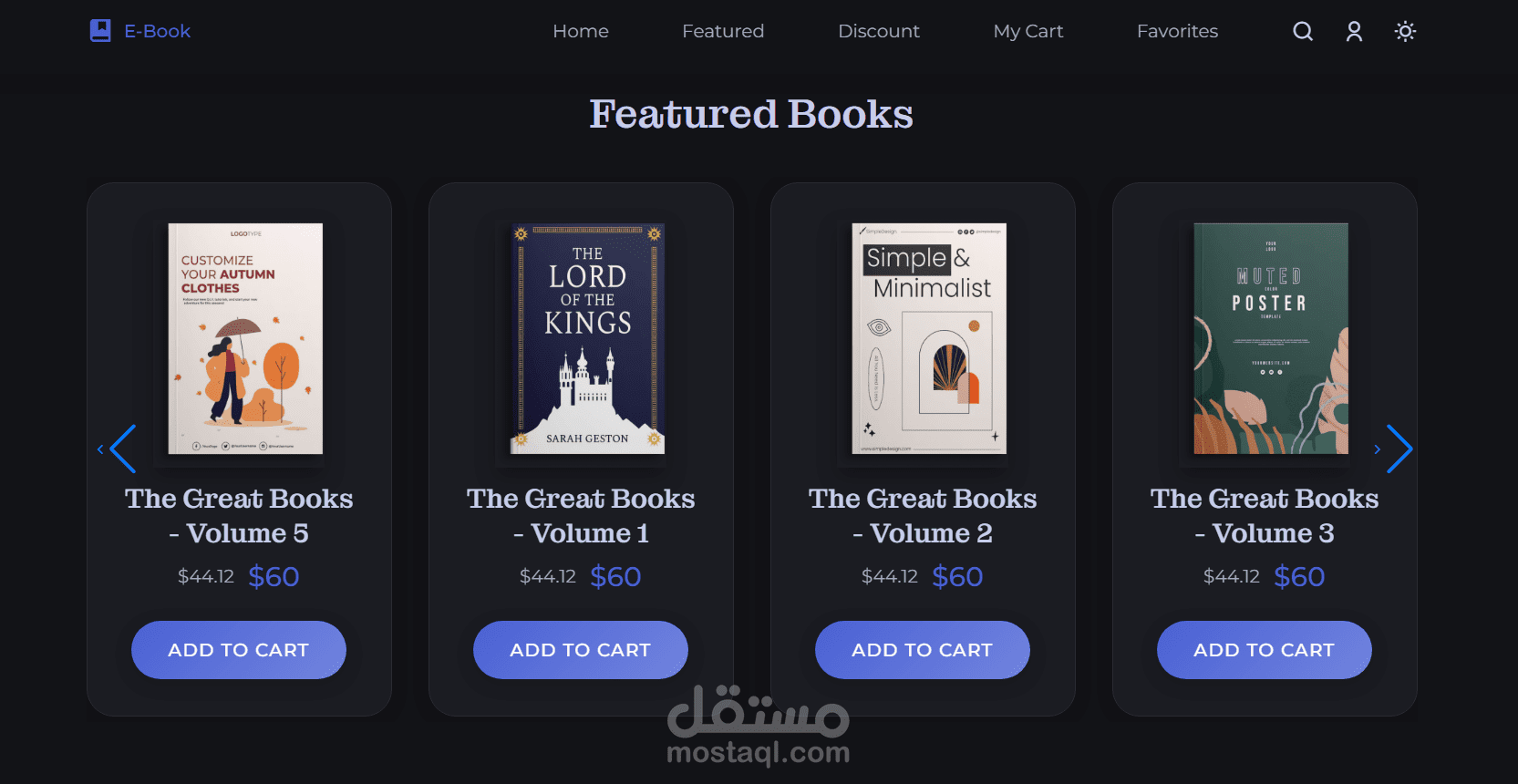Viewport: 1518px width, 784px height.
Task: Add Volume 5 to cart
Action: click(x=239, y=650)
